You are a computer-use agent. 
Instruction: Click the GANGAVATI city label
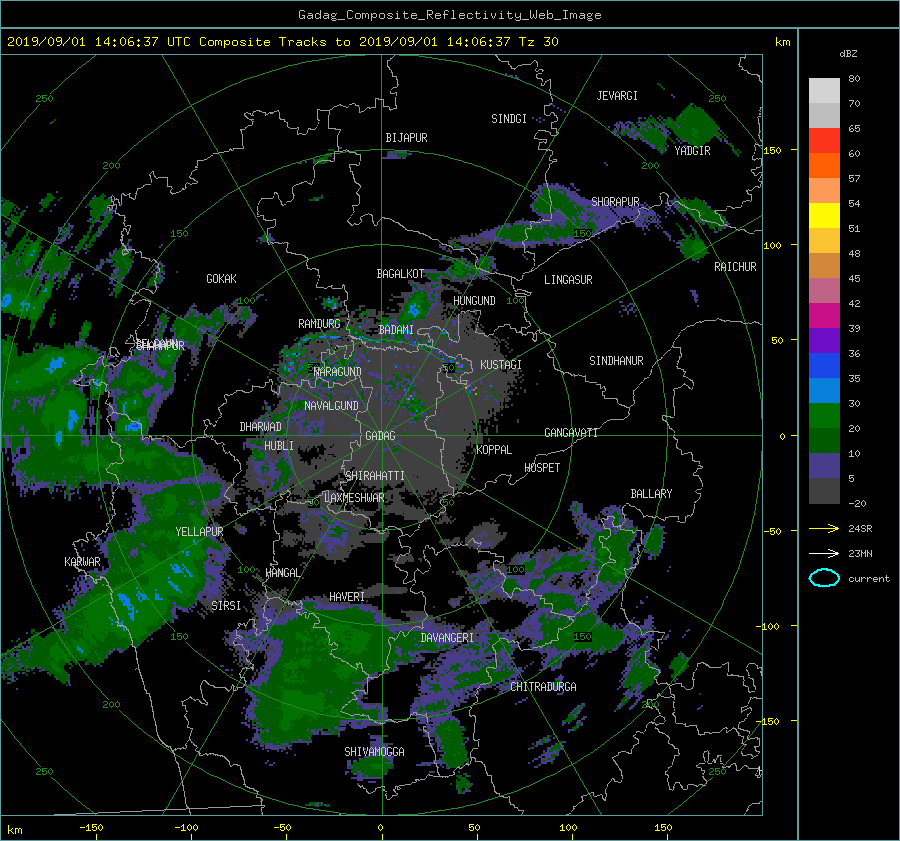571,433
